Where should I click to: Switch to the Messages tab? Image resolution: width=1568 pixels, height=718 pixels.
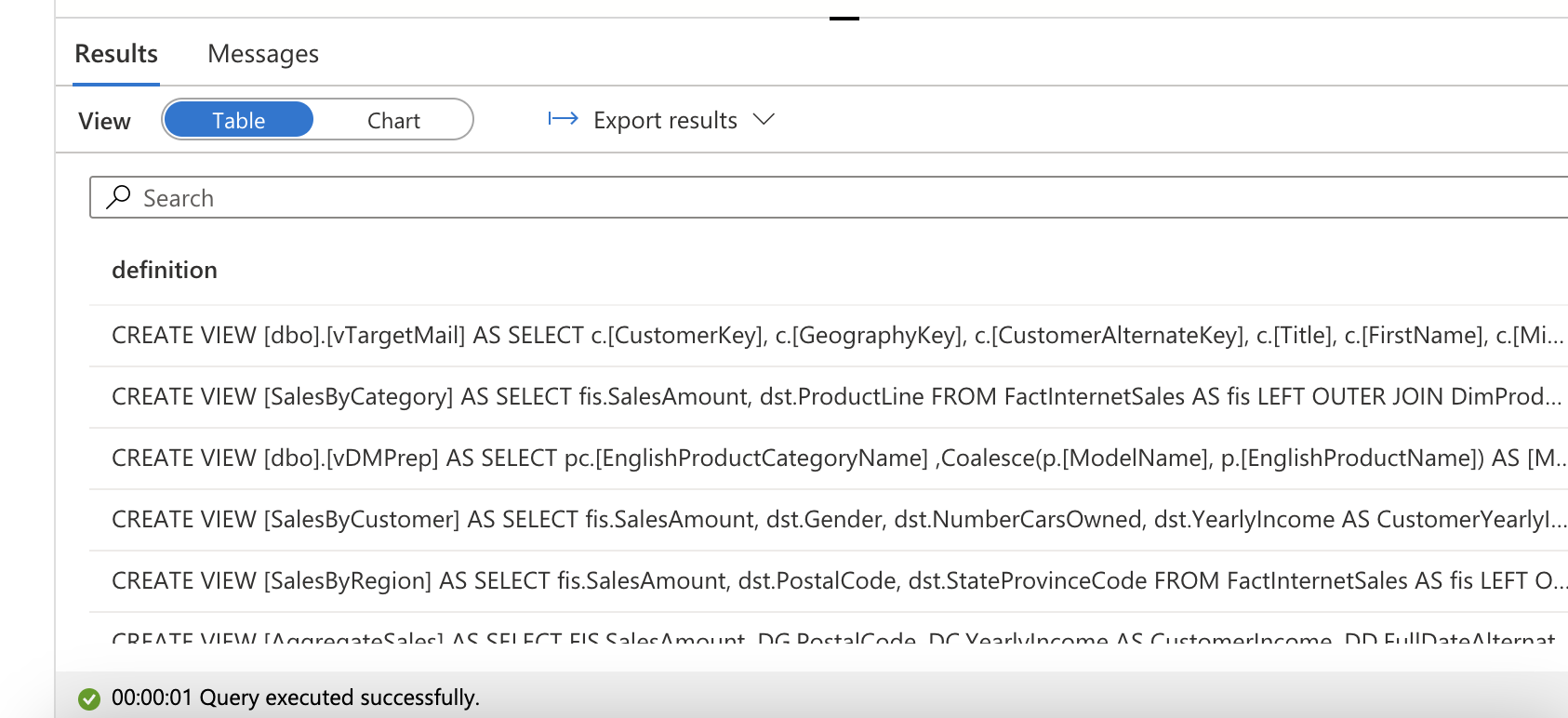coord(262,54)
